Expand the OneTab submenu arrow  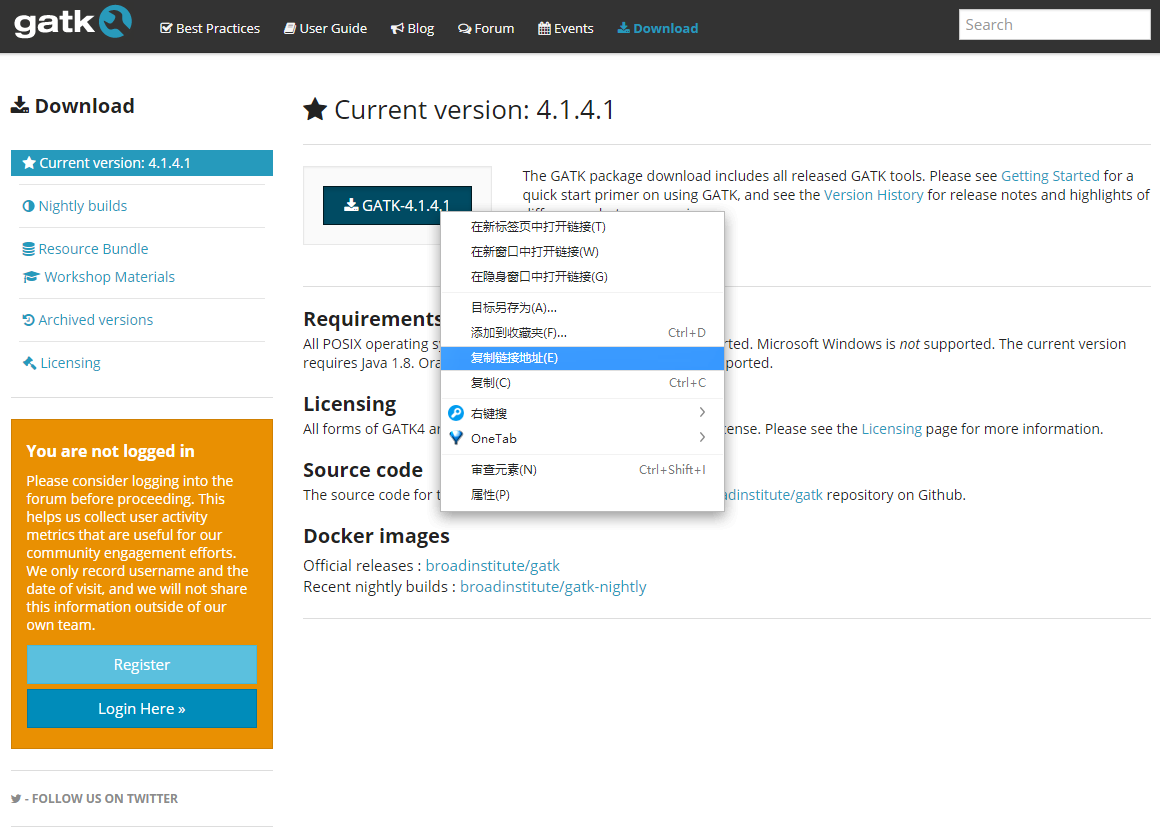(702, 438)
